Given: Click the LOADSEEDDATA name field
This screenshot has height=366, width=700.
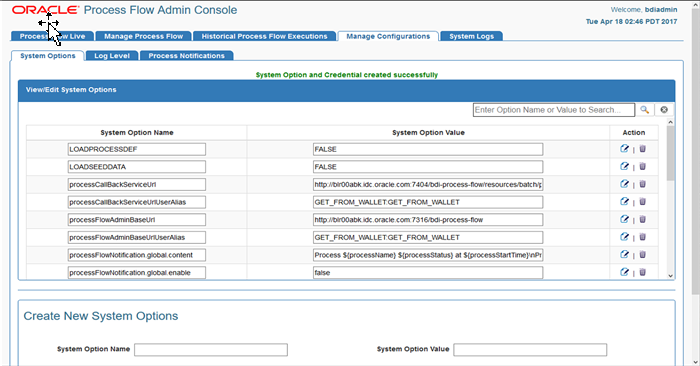Looking at the screenshot, I should pyautogui.click(x=137, y=166).
